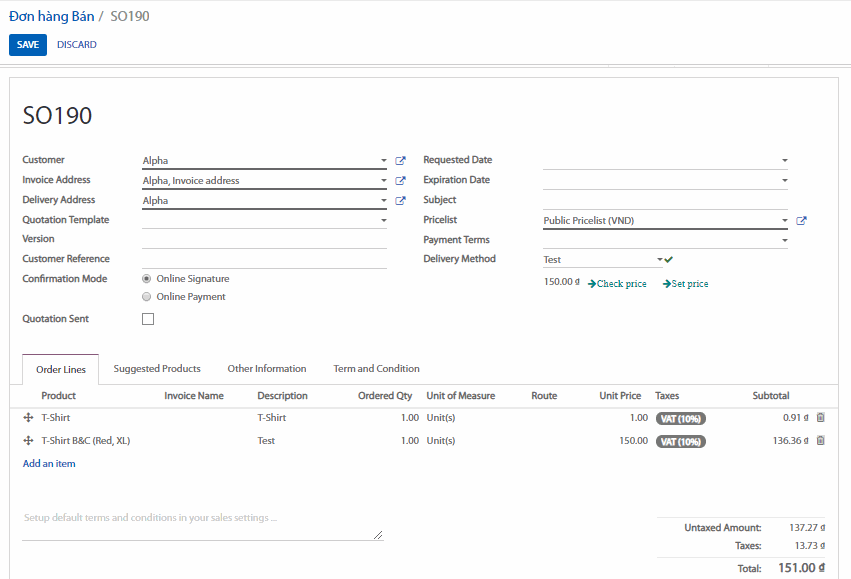Screen dimensions: 851x579
Task: Grab drag handle of T-Shirt B&C row
Action: coord(28,441)
